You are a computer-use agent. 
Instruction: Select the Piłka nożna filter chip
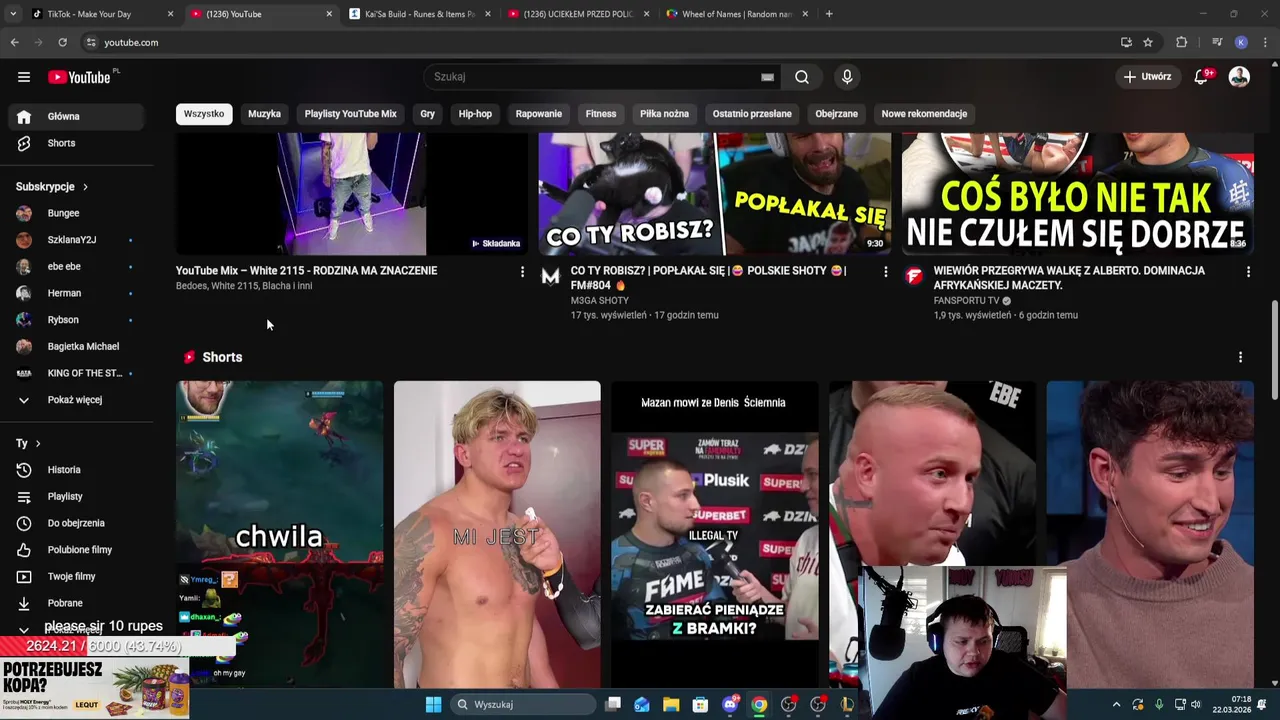pyautogui.click(x=664, y=114)
